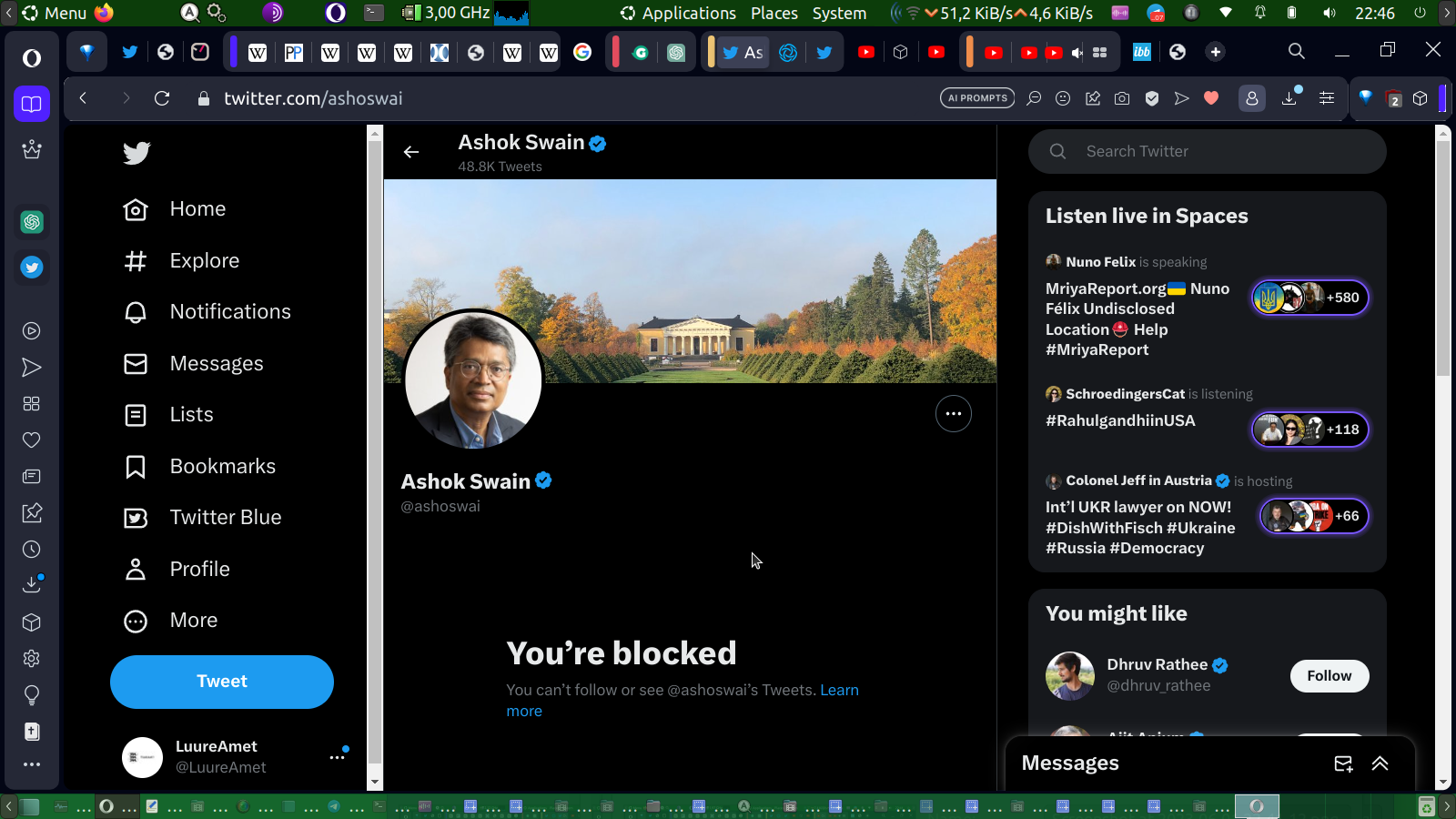Open the Places menu

[x=774, y=13]
